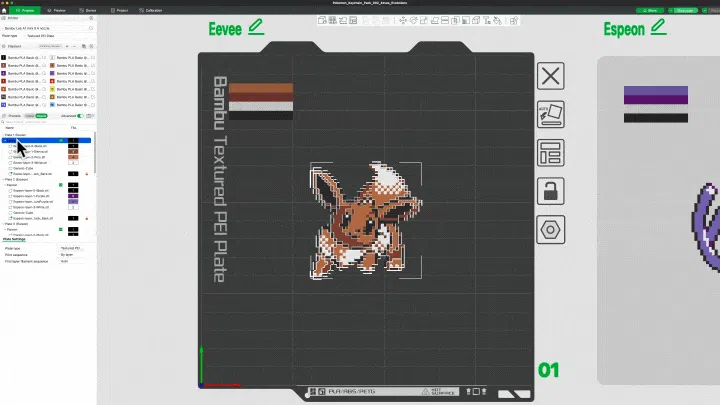Open plate settings hexagon icon
Image resolution: width=720 pixels, height=405 pixels.
click(551, 230)
